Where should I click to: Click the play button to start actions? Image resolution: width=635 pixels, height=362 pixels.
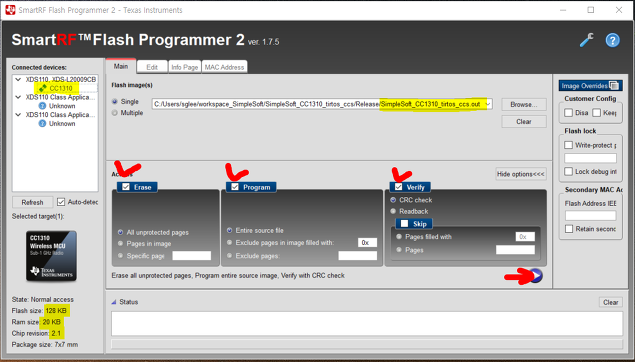pos(535,276)
